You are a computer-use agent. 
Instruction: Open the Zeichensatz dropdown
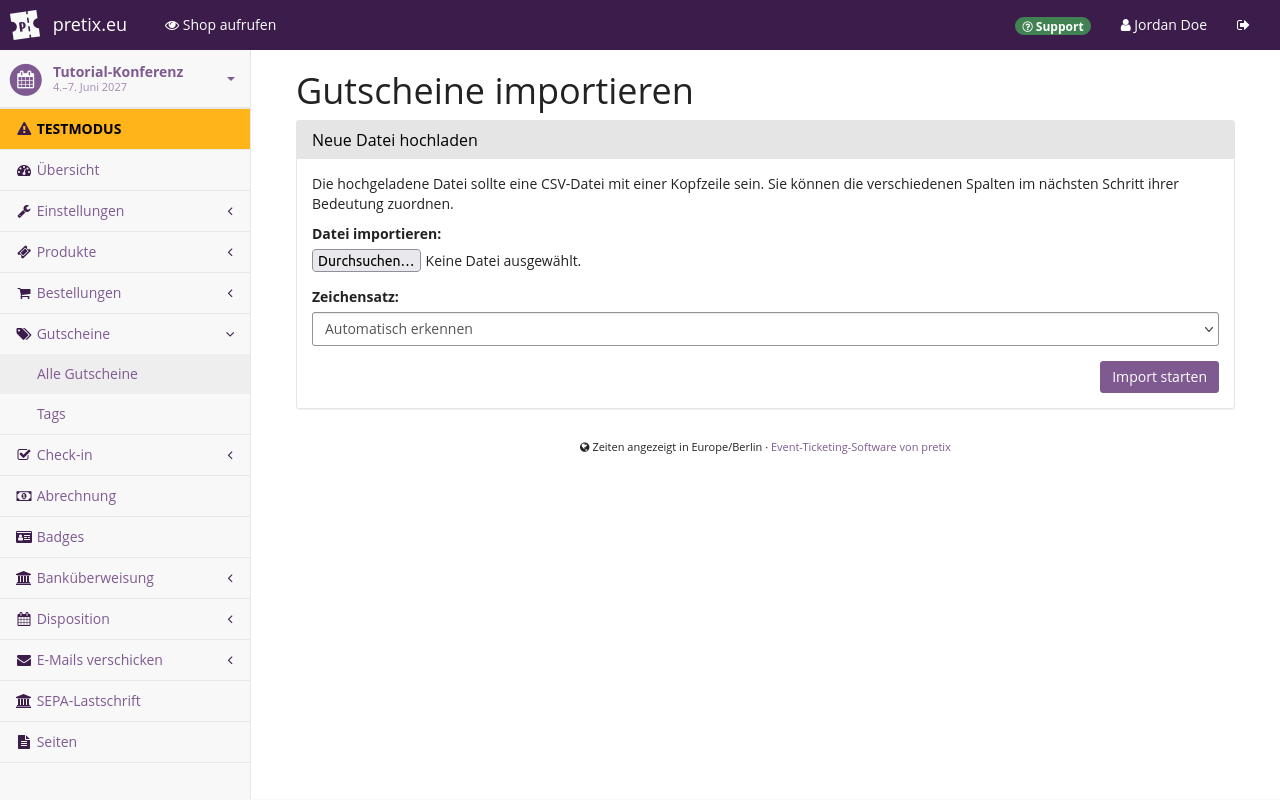[765, 329]
